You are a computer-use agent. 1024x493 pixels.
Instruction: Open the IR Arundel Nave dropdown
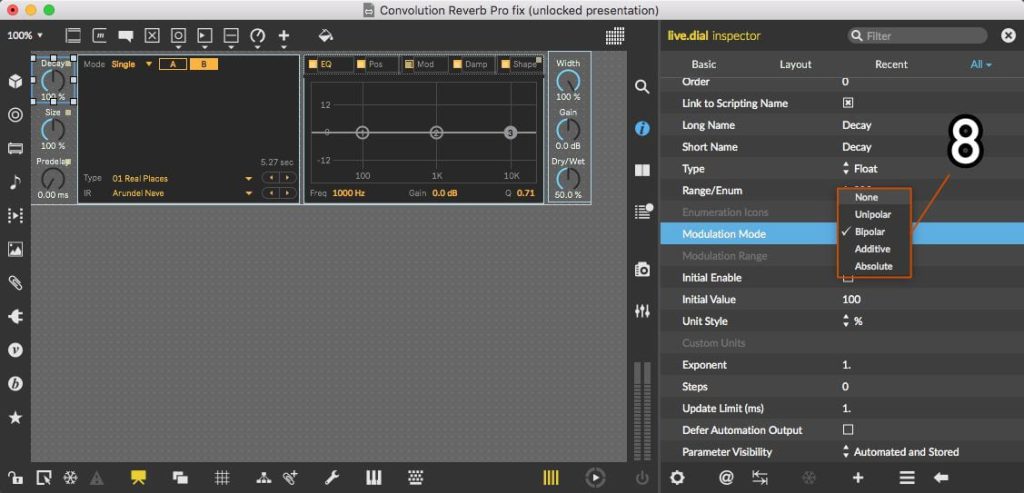click(182, 193)
